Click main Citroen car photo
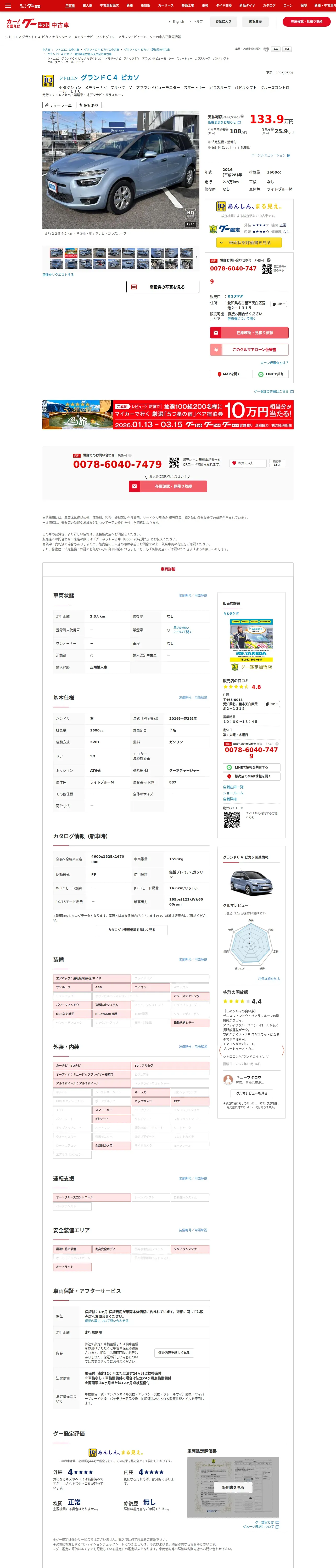The width and height of the screenshot is (336, 1568). [121, 170]
